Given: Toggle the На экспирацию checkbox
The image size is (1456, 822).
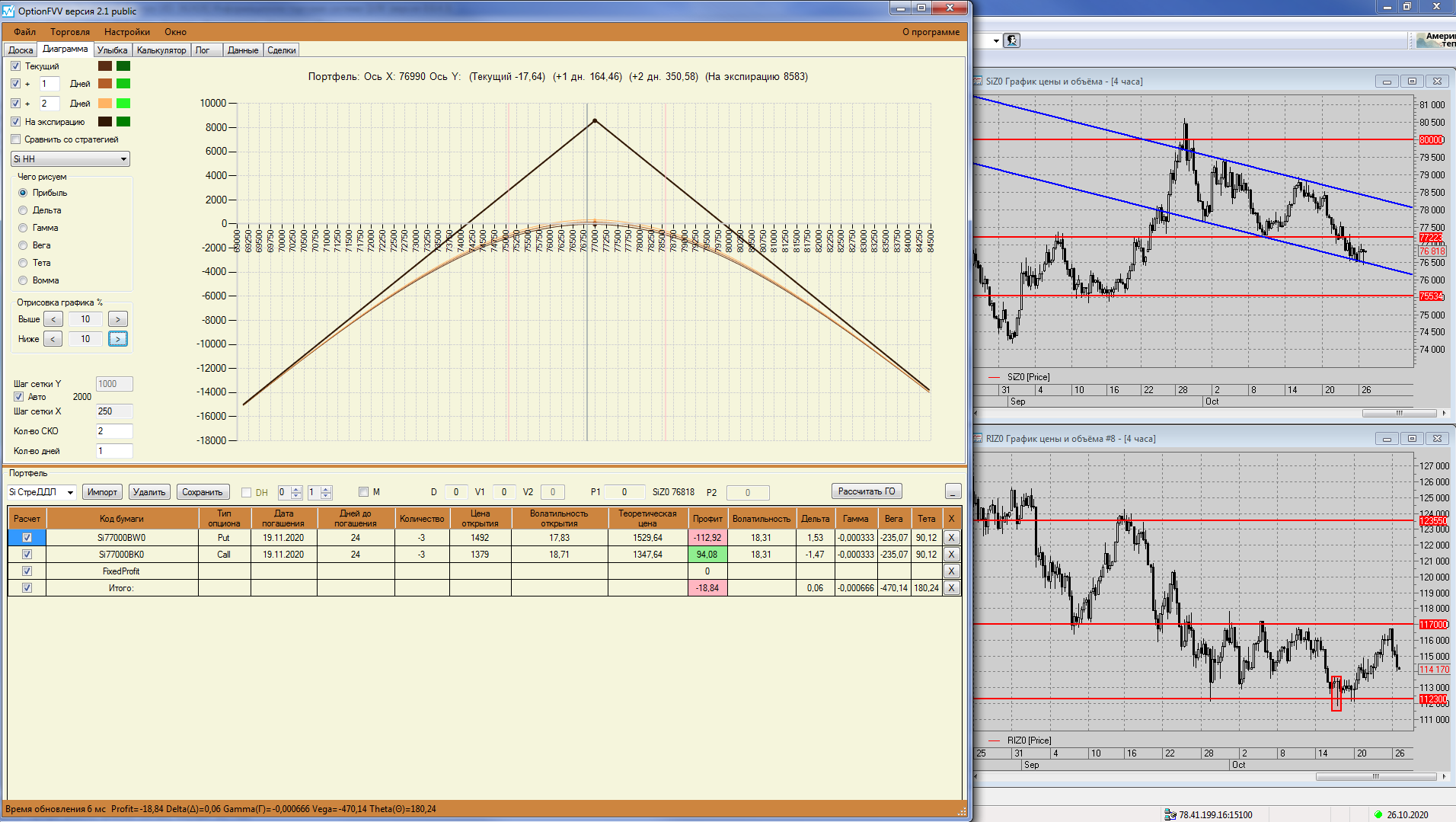Looking at the screenshot, I should pos(16,122).
